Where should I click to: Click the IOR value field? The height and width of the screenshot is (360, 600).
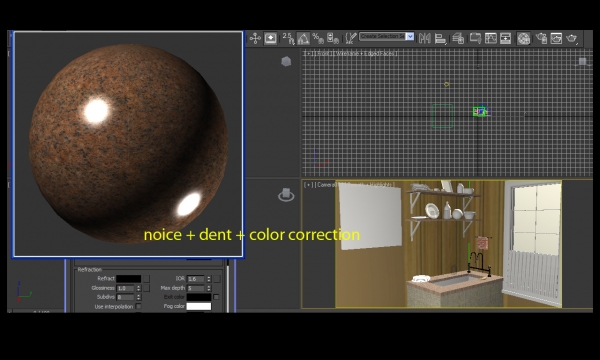(196, 279)
